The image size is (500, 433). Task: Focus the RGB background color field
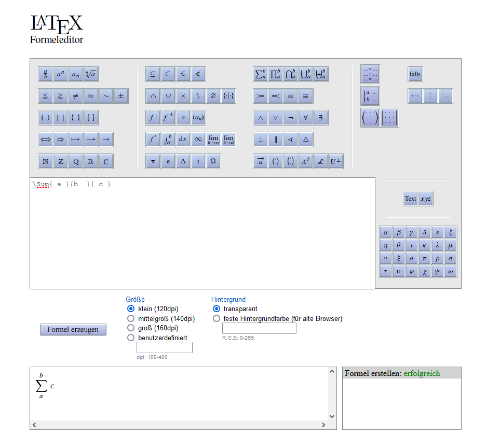(259, 328)
